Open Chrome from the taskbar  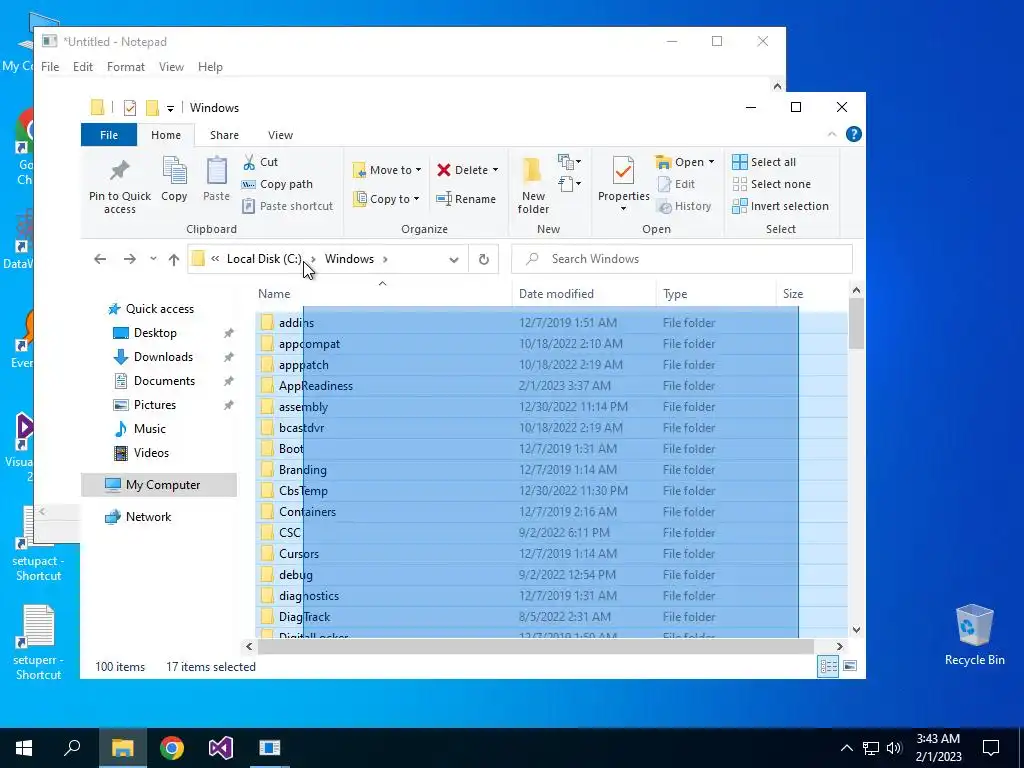172,748
